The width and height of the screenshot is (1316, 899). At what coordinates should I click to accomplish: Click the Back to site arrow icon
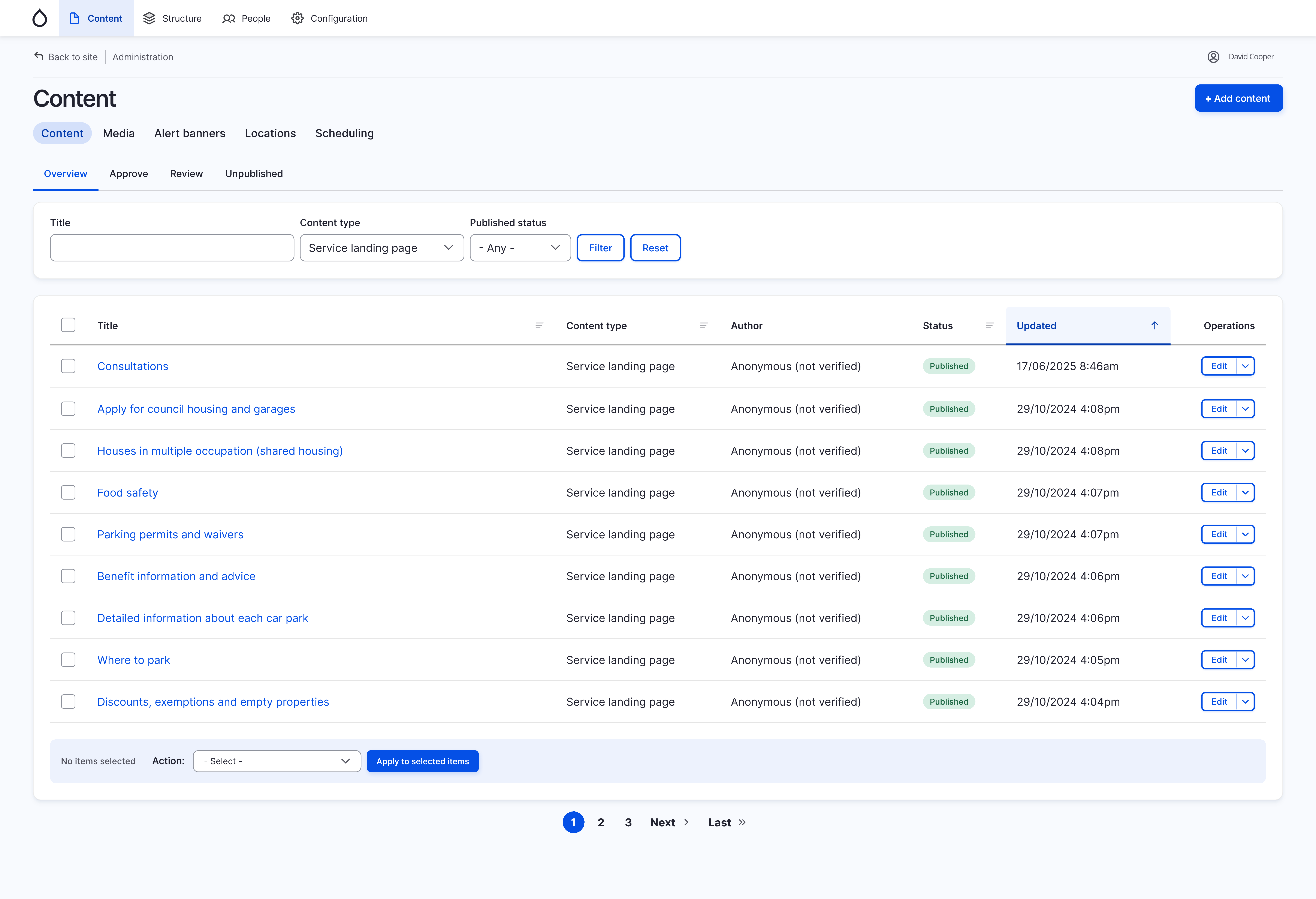pyautogui.click(x=39, y=56)
